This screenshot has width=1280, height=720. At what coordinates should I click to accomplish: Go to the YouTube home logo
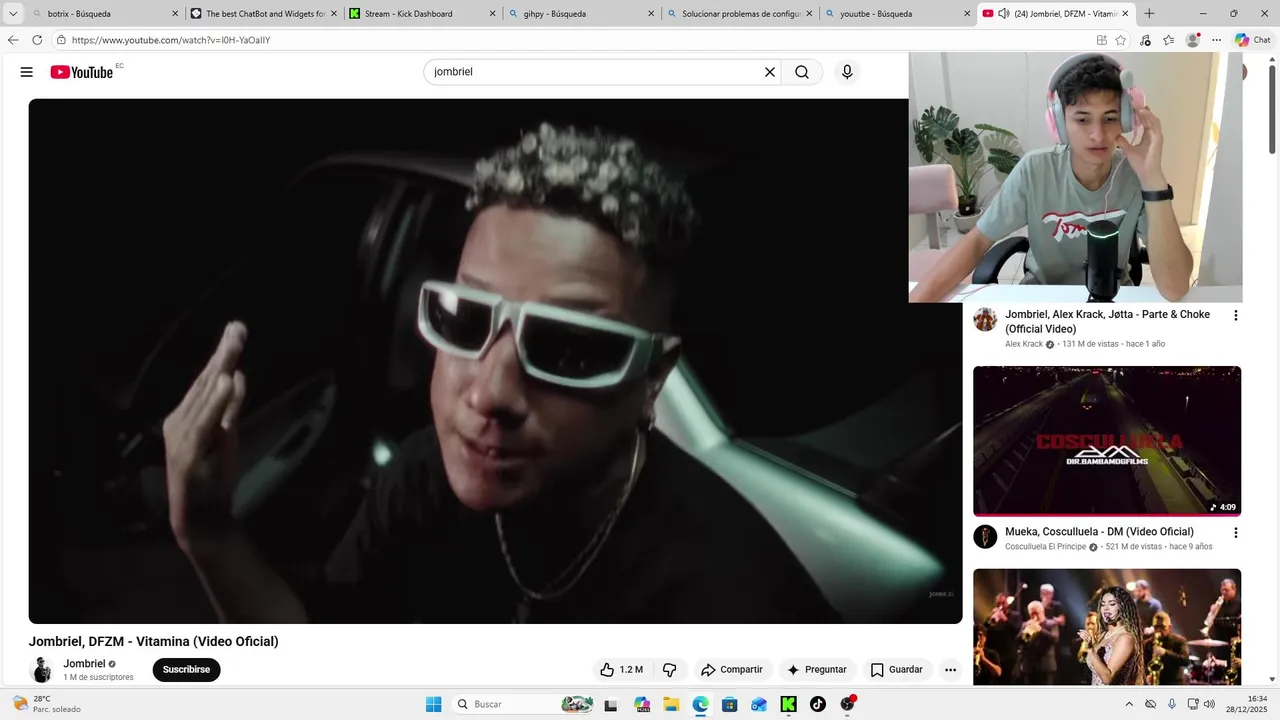click(82, 72)
